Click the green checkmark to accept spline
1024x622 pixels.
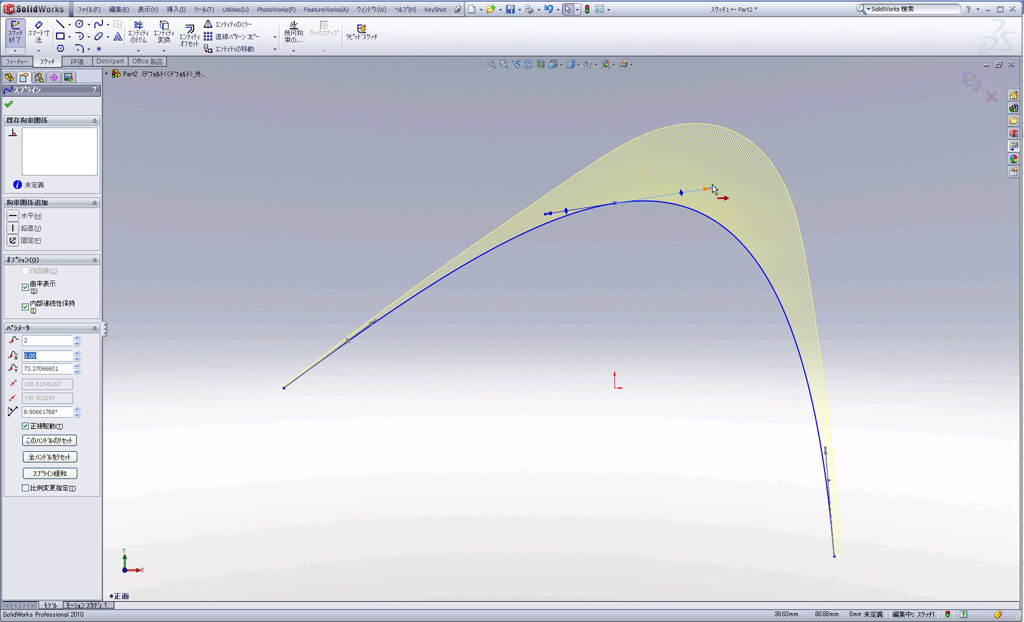coord(9,104)
